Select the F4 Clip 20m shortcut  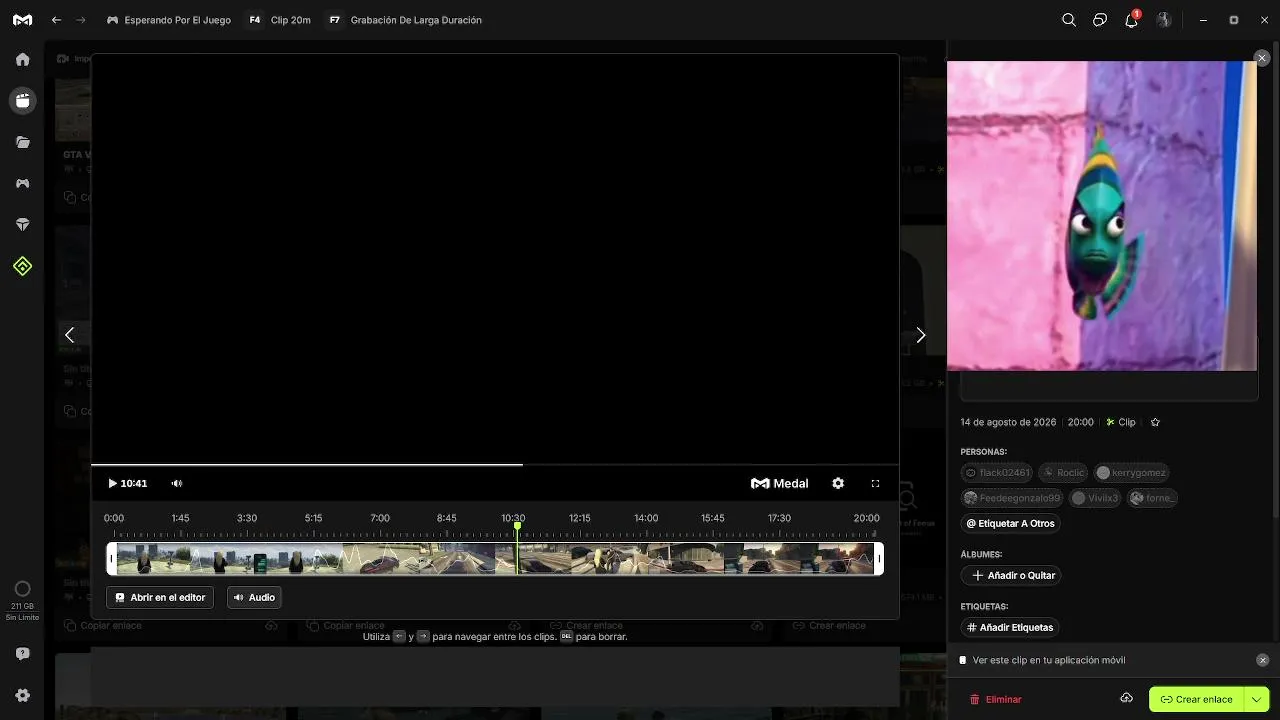point(280,20)
